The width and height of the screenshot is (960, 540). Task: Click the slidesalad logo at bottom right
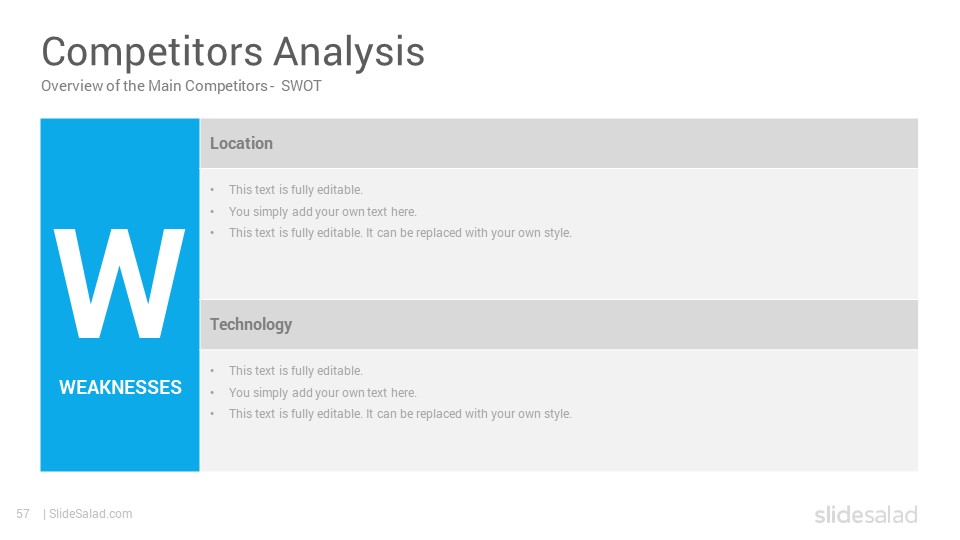(x=866, y=514)
